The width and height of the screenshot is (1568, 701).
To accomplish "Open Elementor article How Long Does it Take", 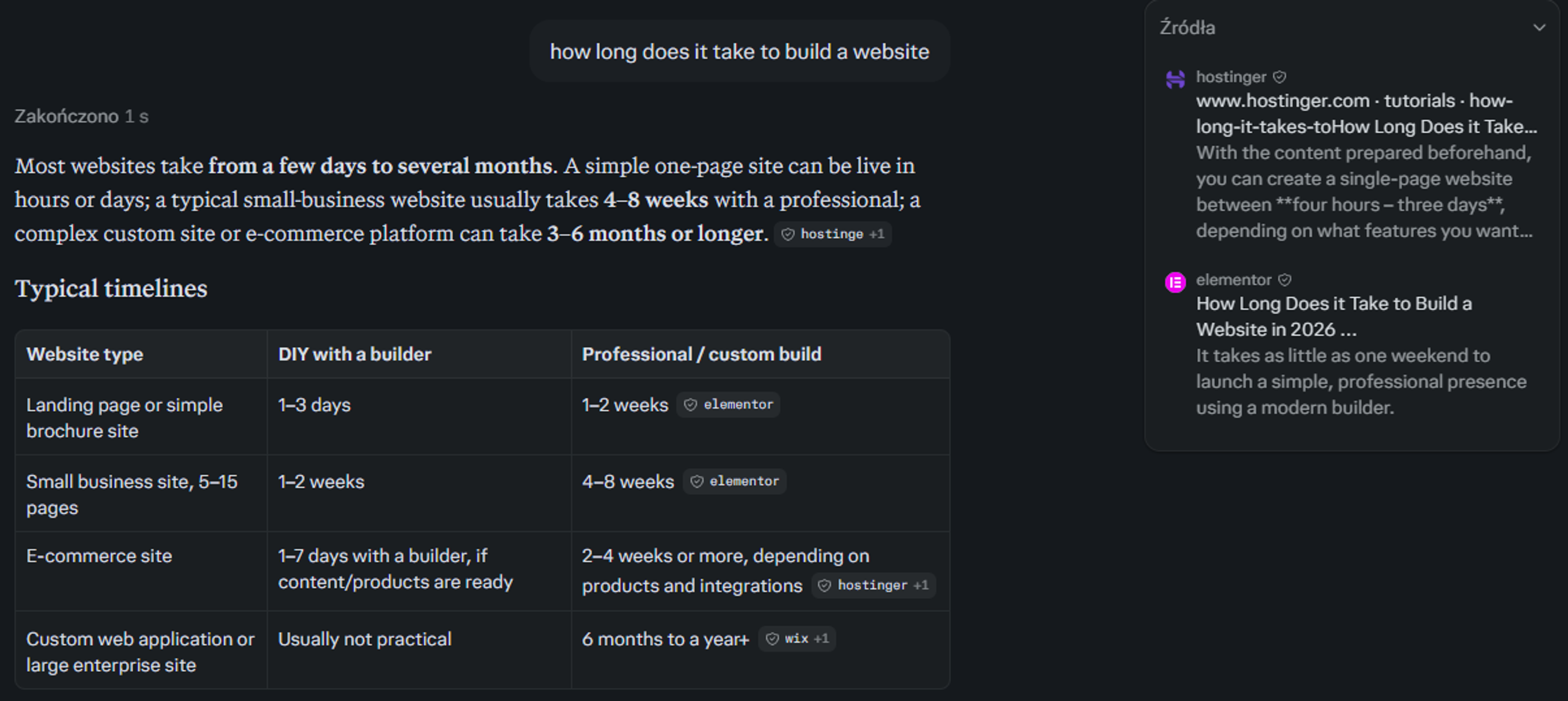I will click(1334, 317).
